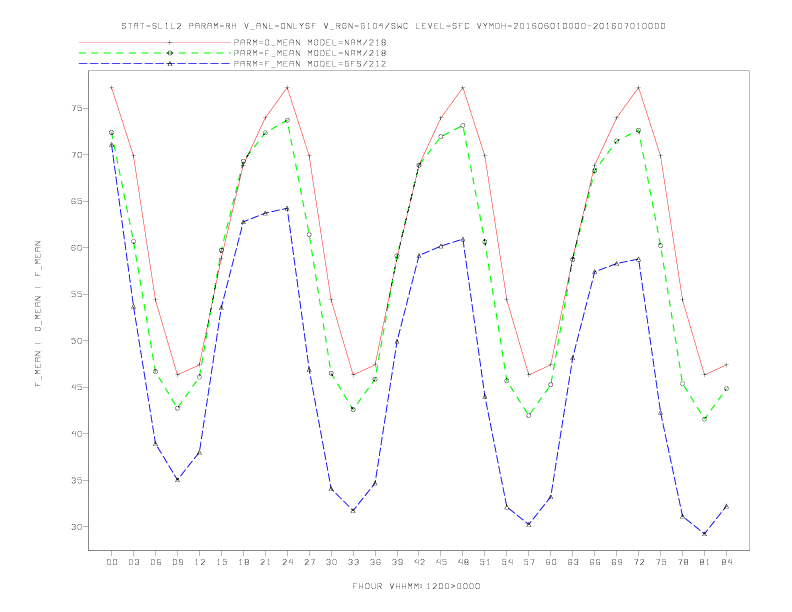Click the y-axis tick label 50
This screenshot has height=612, width=792.
(x=76, y=341)
